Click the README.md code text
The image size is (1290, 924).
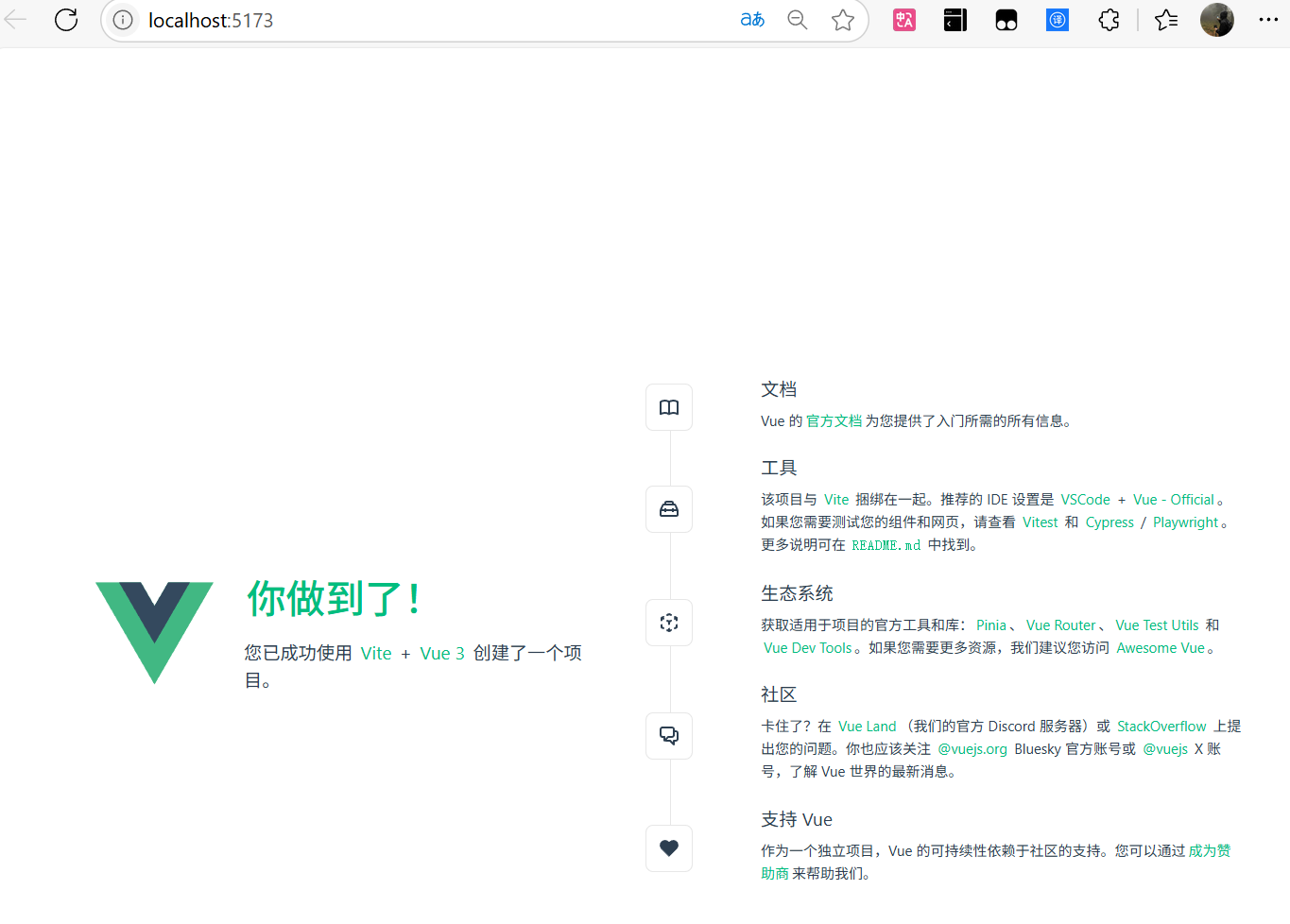point(886,545)
